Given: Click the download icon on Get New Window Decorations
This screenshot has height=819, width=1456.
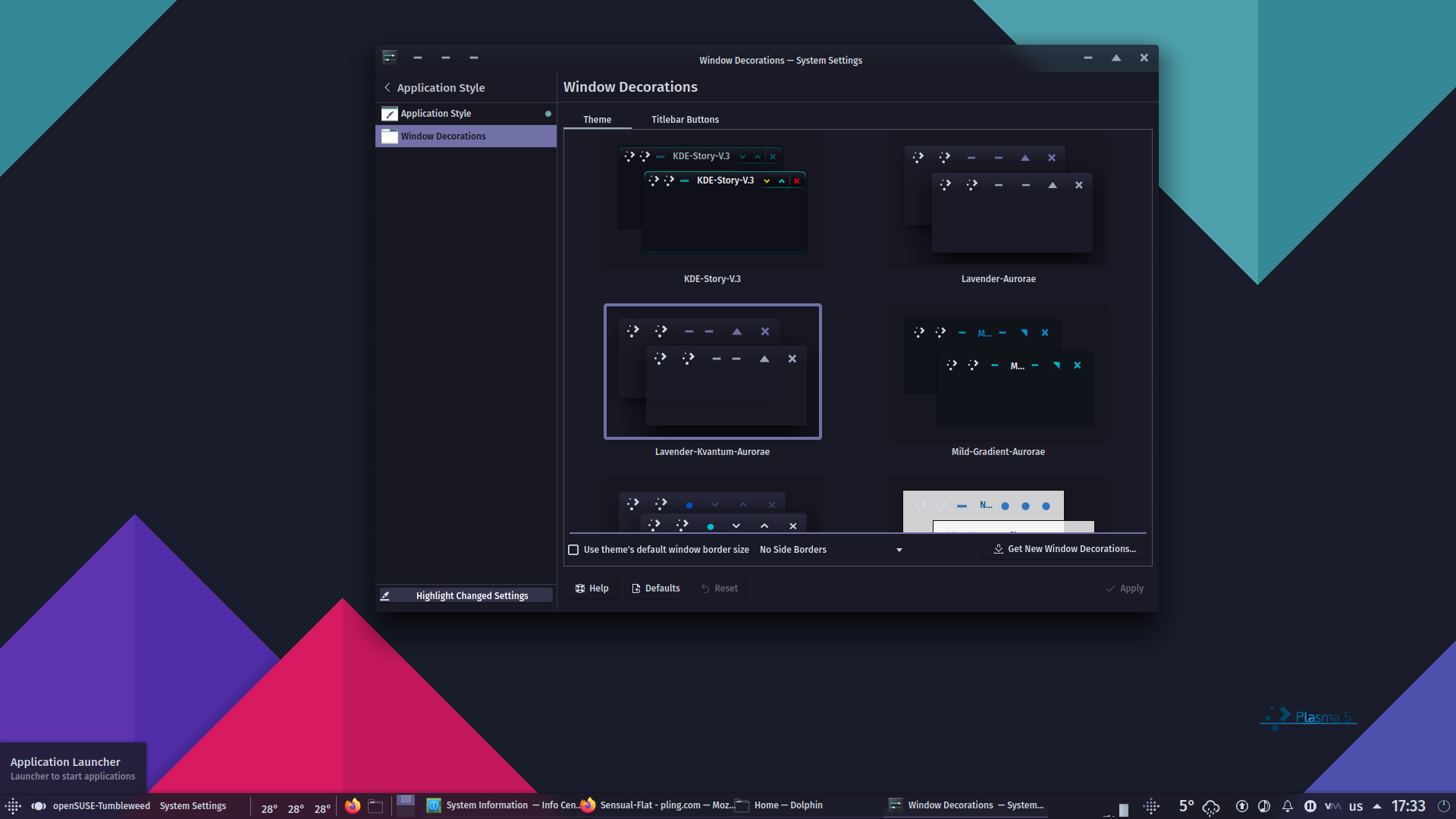Looking at the screenshot, I should [x=999, y=549].
